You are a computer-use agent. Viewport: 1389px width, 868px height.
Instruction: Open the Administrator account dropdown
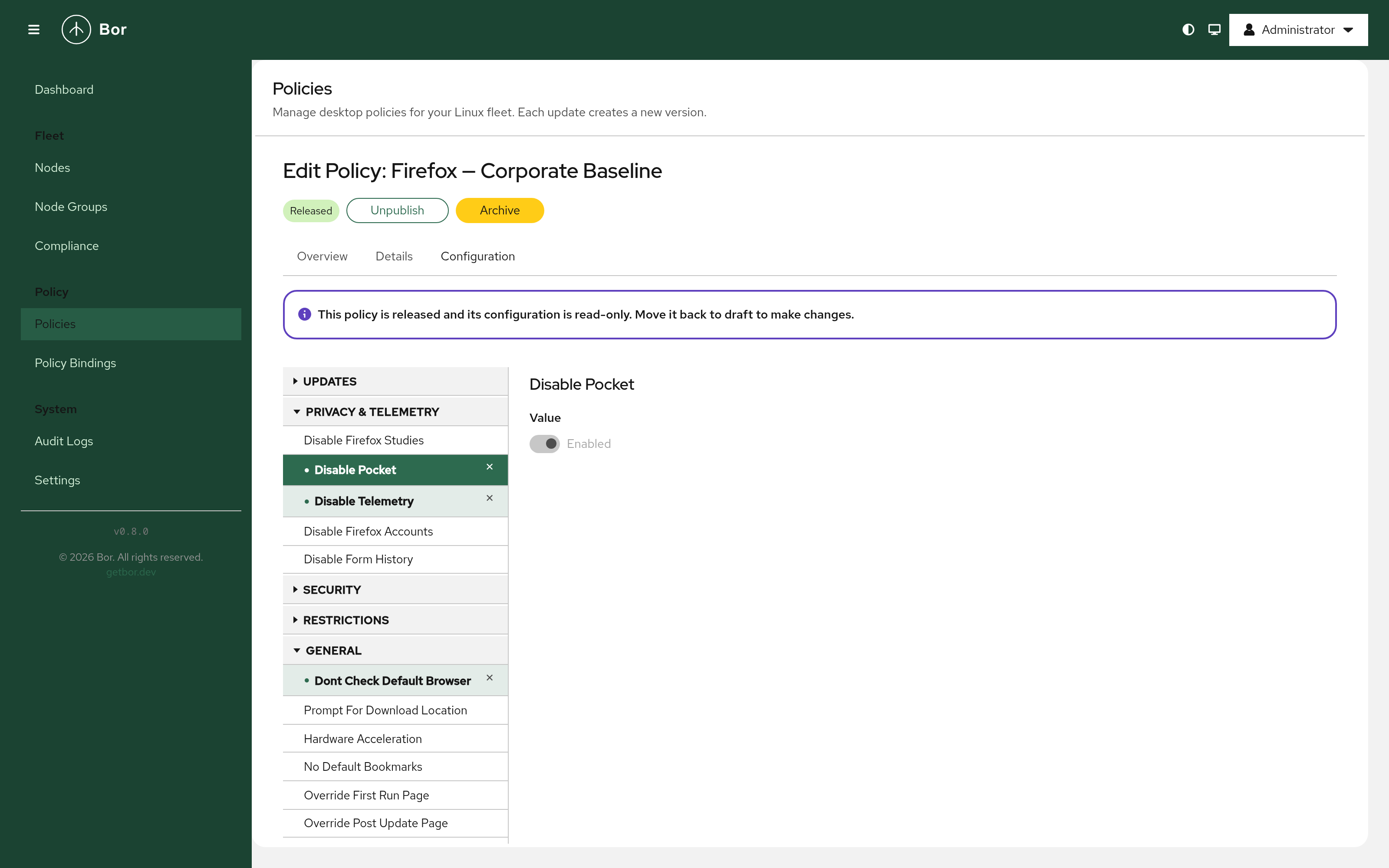[1298, 29]
